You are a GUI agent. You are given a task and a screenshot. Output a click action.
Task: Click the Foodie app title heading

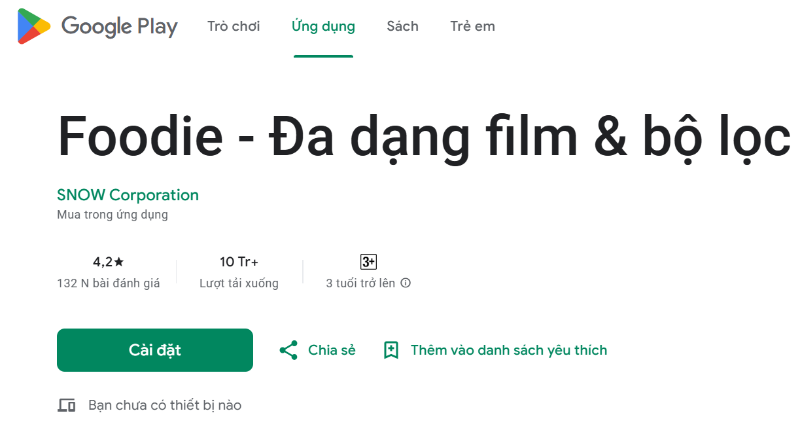pyautogui.click(x=424, y=137)
